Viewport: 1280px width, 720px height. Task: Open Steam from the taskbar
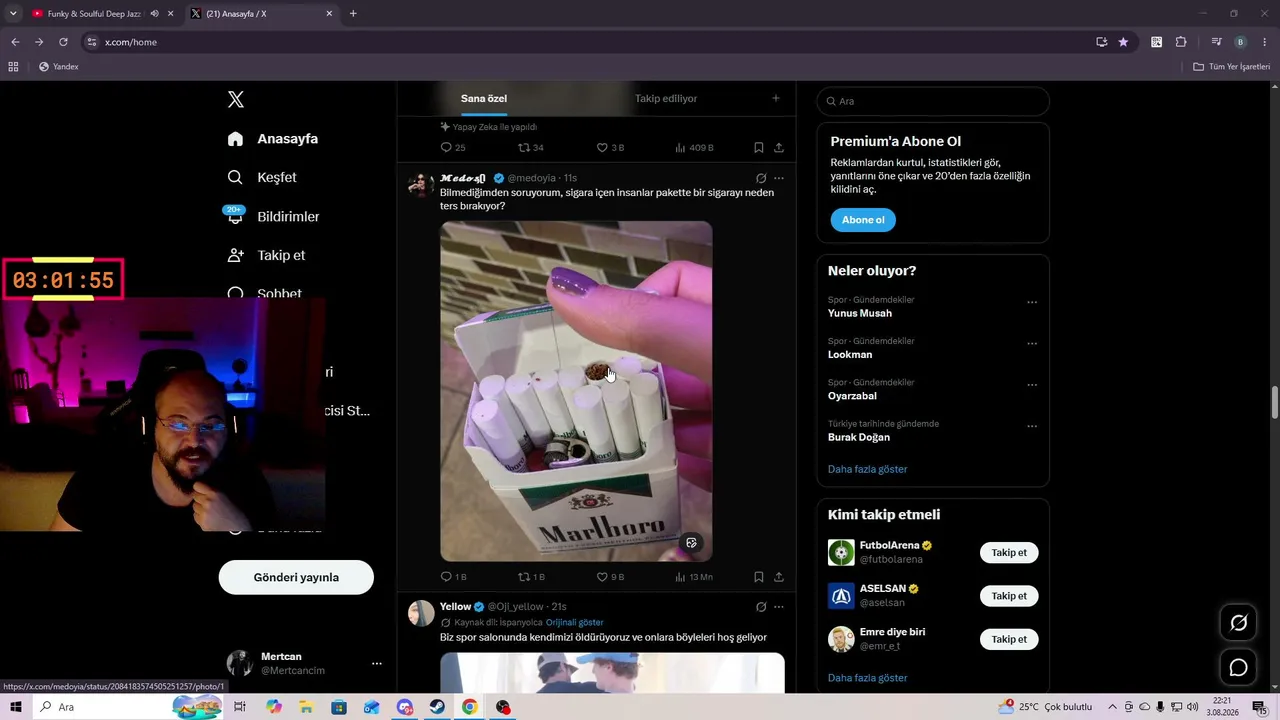click(x=437, y=707)
